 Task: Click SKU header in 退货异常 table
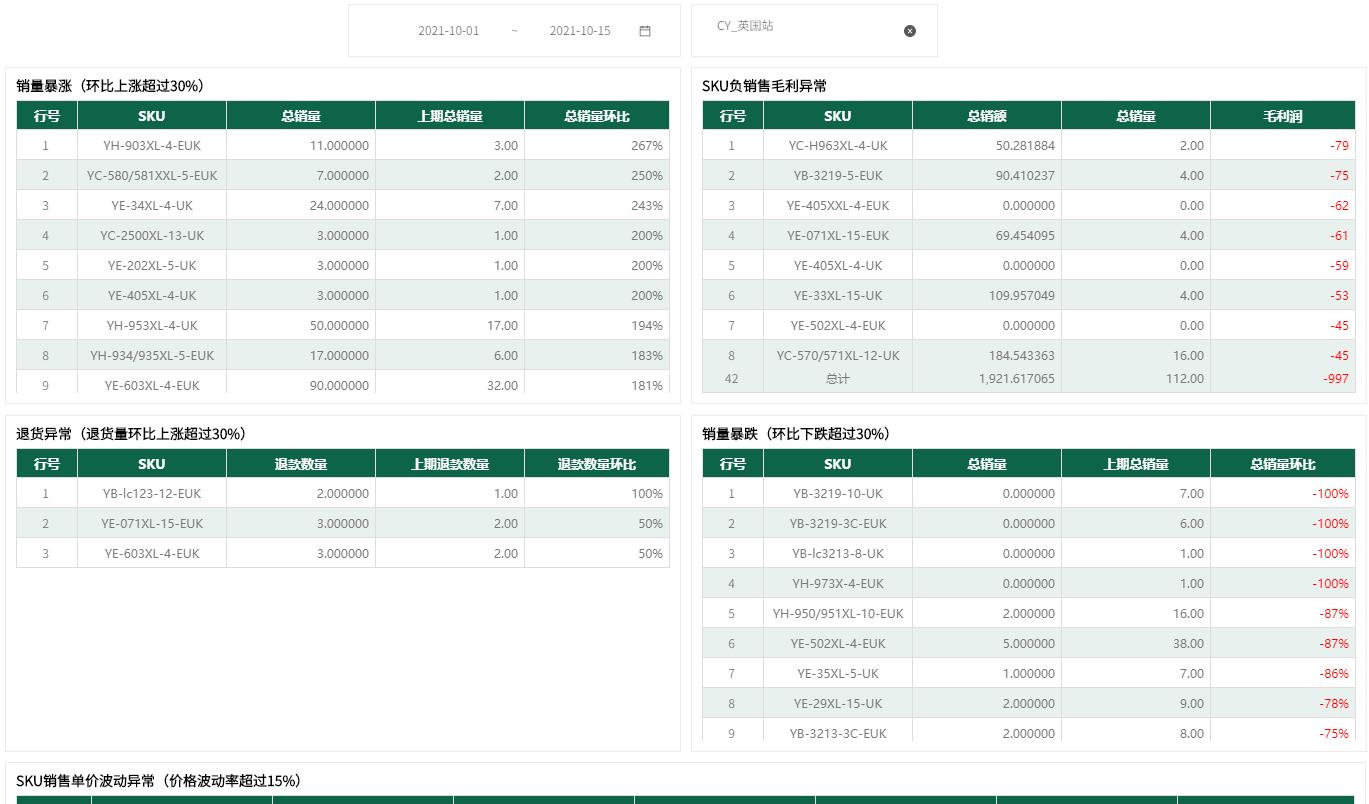(x=152, y=464)
